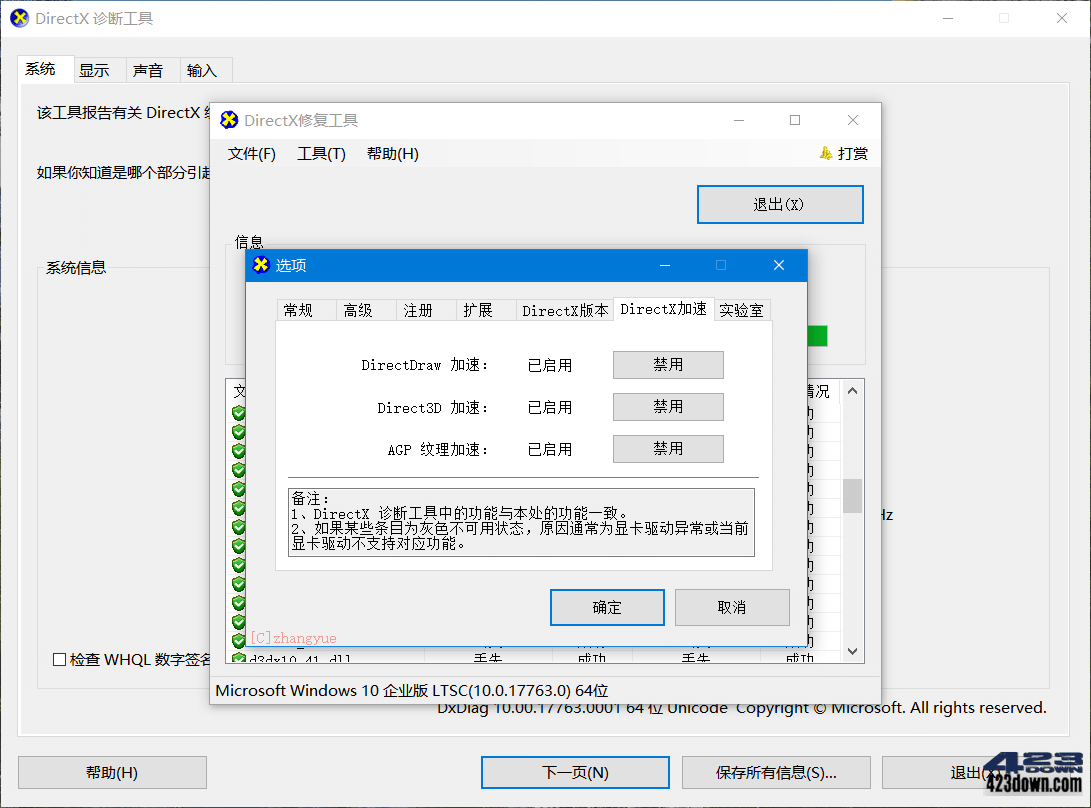The image size is (1091, 808).
Task: Click a green shield icon in the file list
Action: 238,470
